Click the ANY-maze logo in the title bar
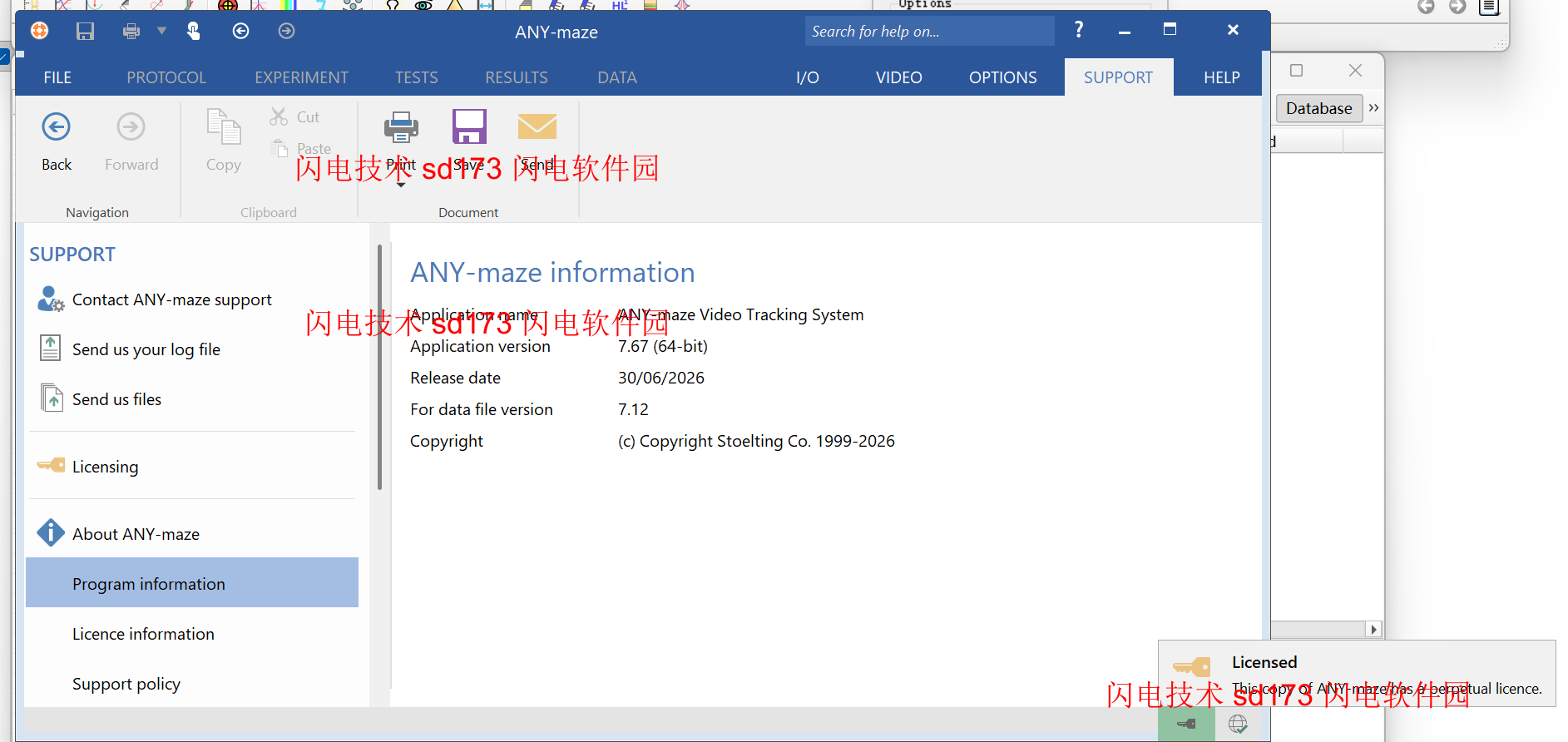Image resolution: width=1568 pixels, height=742 pixels. click(x=39, y=31)
